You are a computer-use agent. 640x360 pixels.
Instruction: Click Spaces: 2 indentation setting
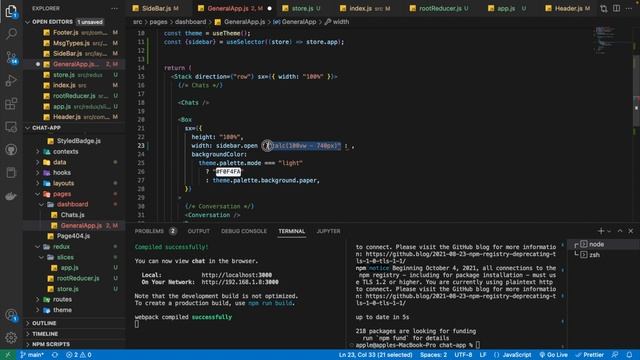[433, 355]
